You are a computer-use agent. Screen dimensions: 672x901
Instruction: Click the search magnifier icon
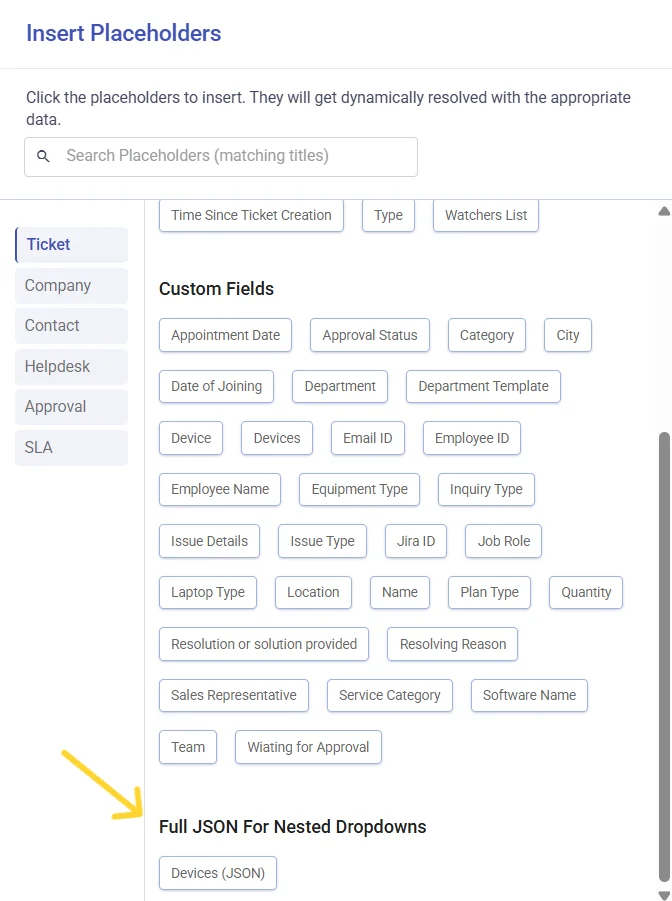click(x=43, y=156)
